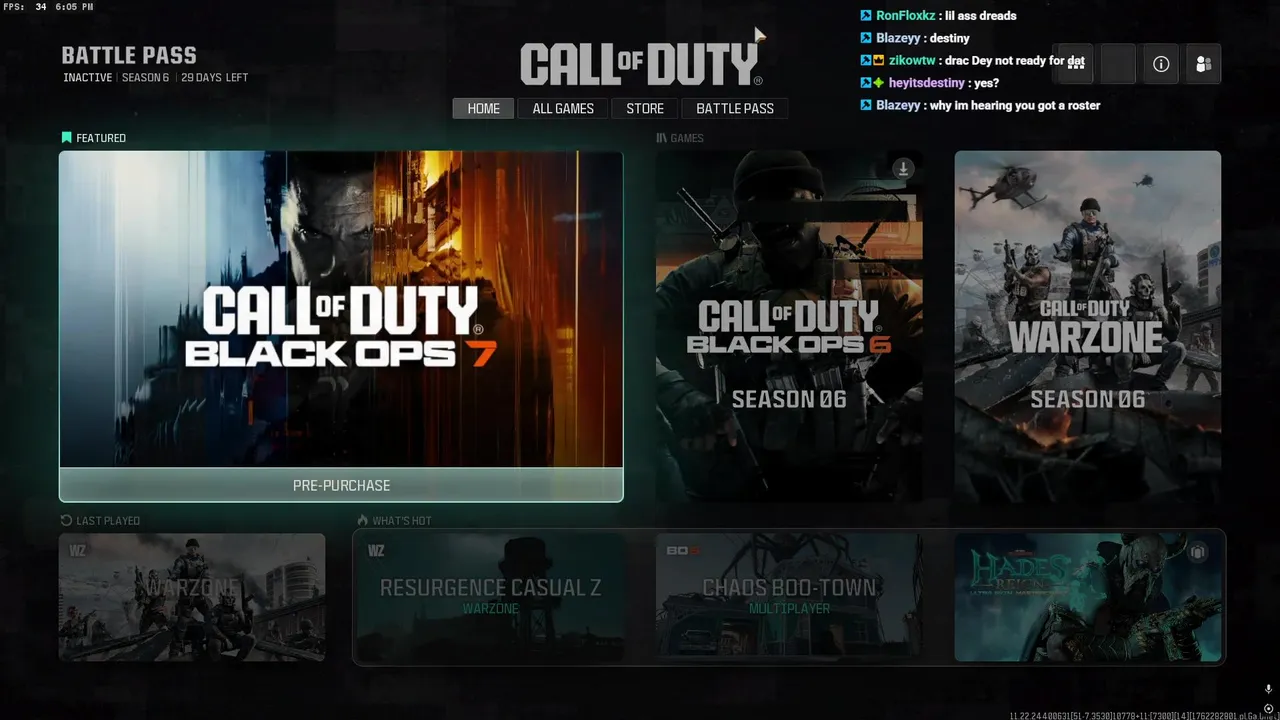
Task: Select the HOME tab
Action: 483,108
